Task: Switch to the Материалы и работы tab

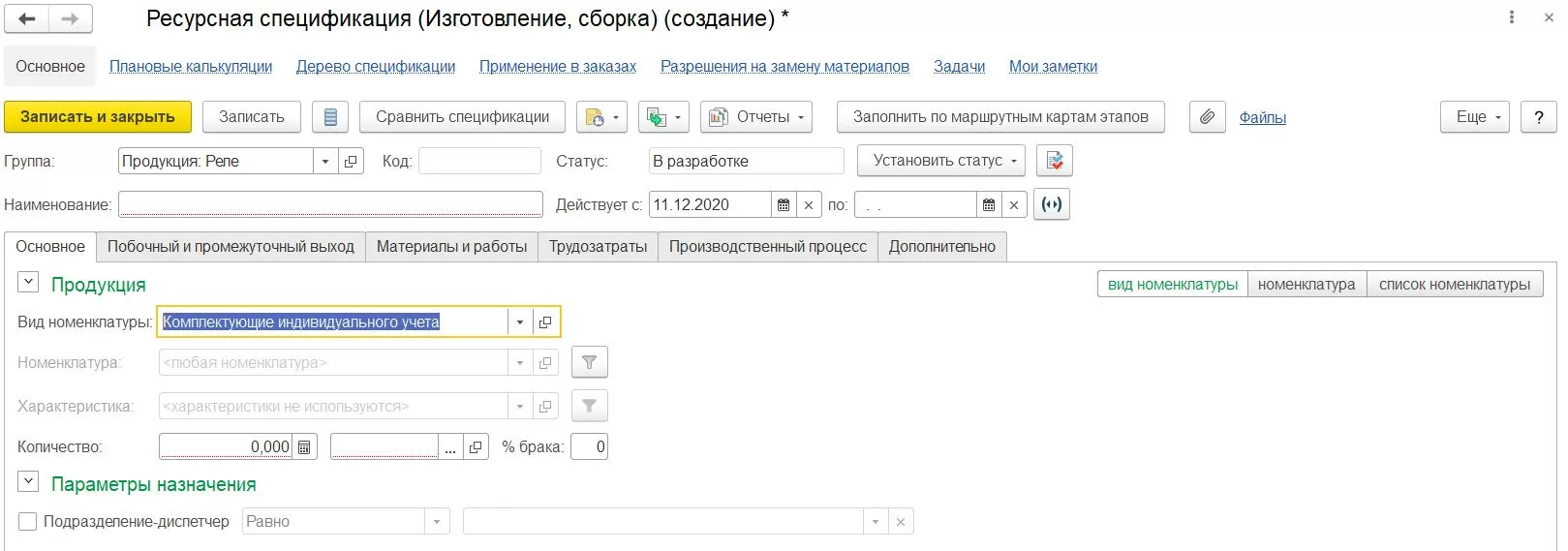Action: tap(451, 247)
